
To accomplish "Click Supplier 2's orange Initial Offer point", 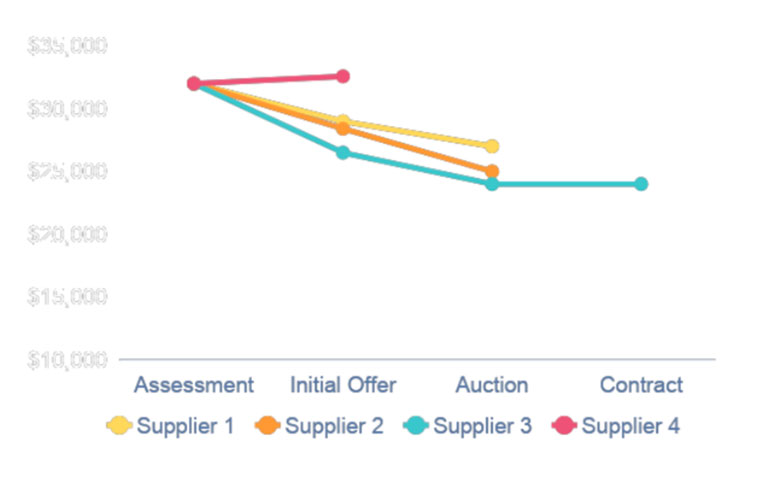I will tap(343, 129).
